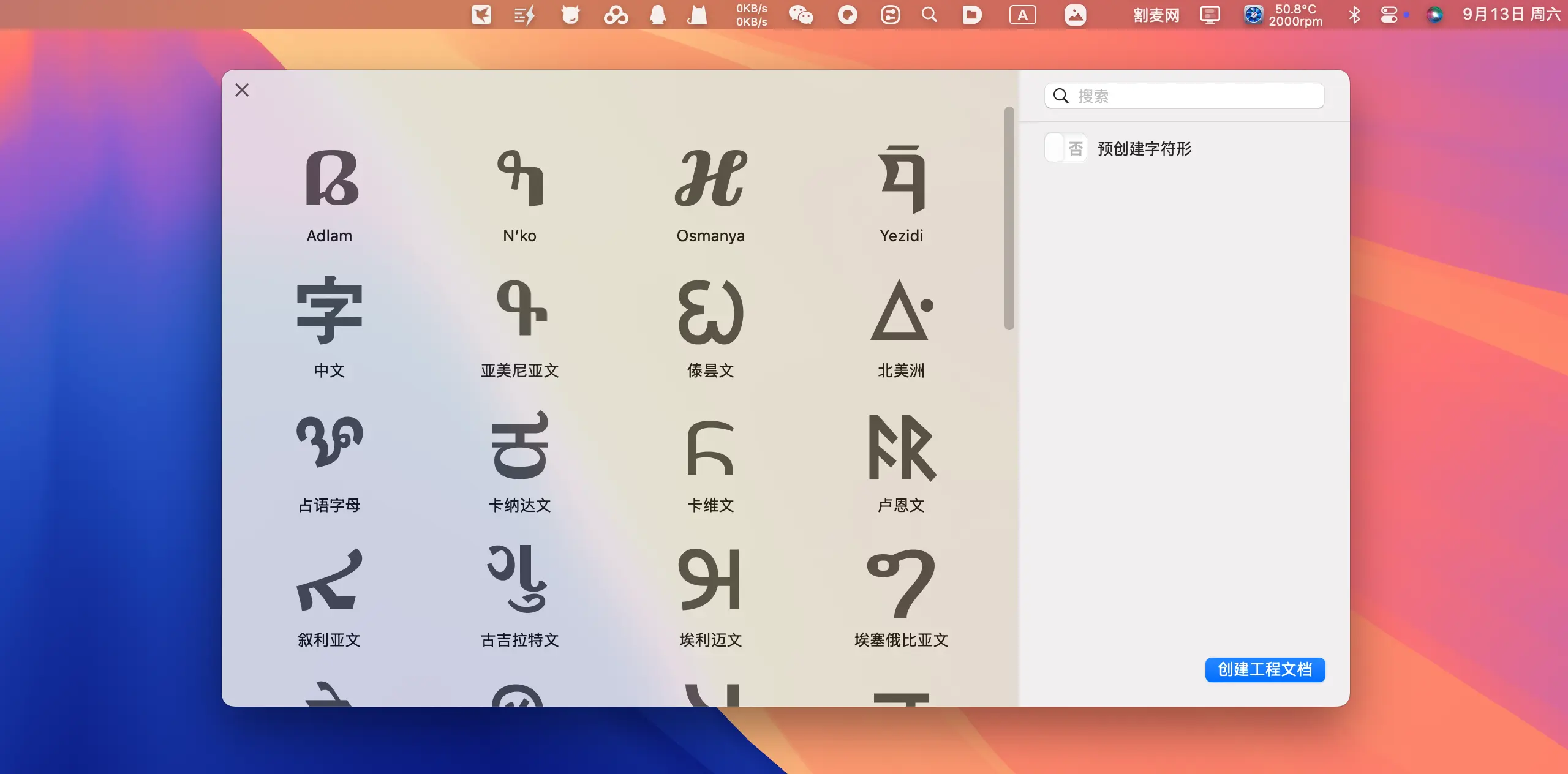The image size is (1568, 774).
Task: Select the 中文 script icon
Action: pyautogui.click(x=330, y=310)
